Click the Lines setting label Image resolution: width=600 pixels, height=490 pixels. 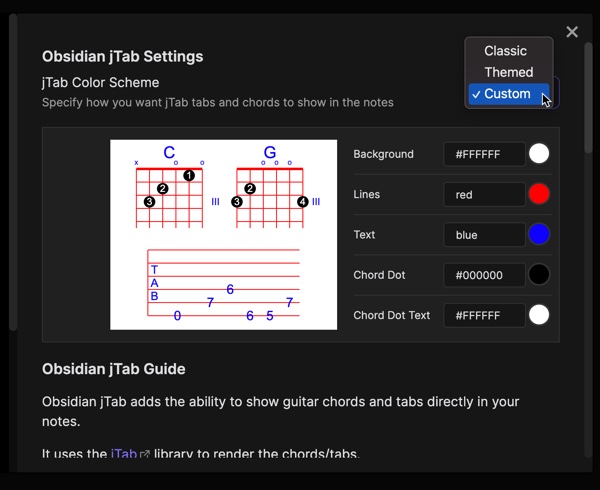coord(367,194)
